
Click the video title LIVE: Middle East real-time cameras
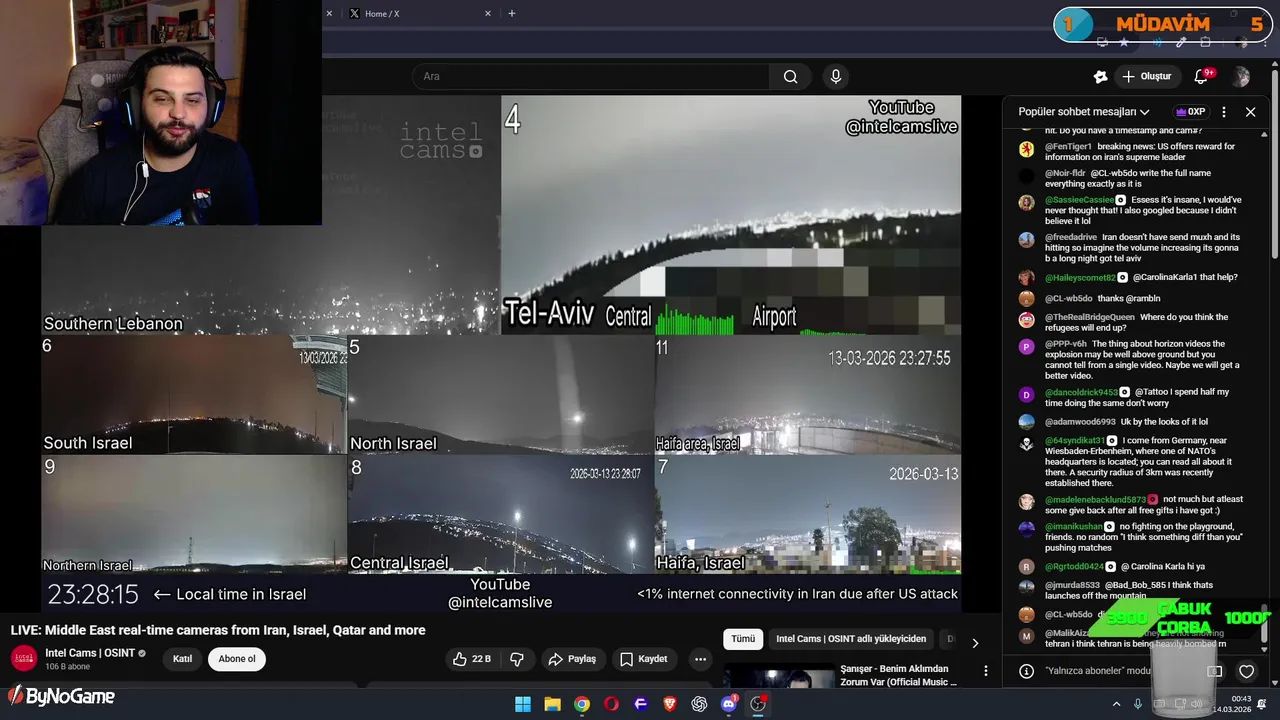click(x=218, y=630)
